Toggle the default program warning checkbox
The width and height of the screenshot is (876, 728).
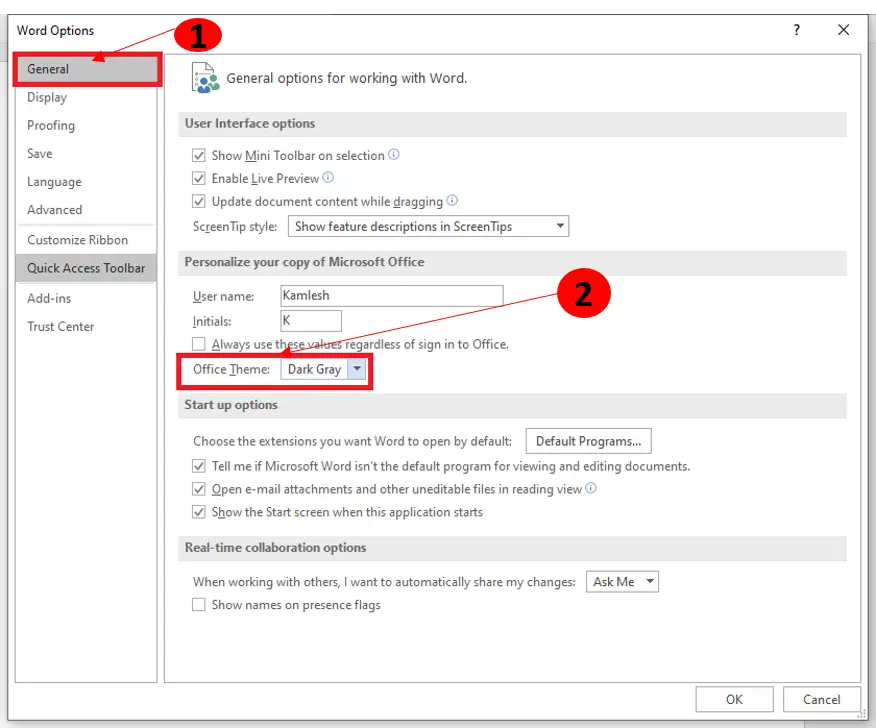(199, 466)
